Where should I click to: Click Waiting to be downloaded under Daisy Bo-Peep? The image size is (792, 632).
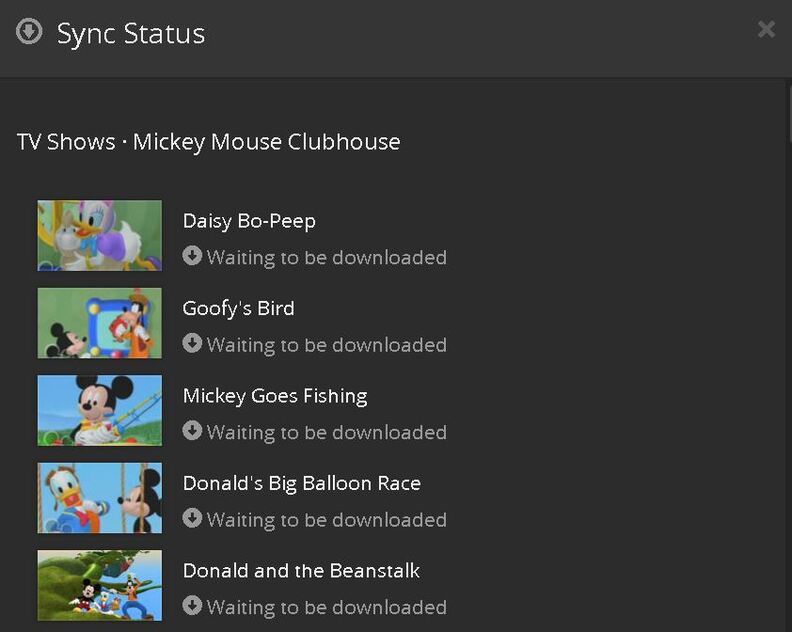click(x=327, y=258)
